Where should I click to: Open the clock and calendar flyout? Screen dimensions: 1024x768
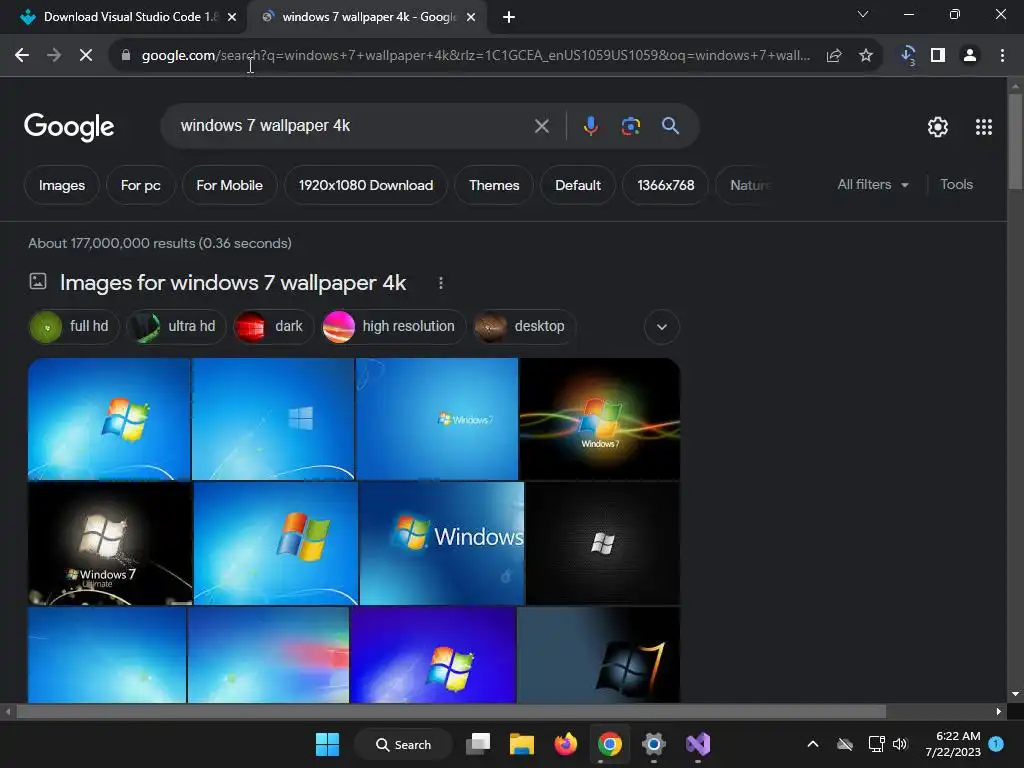(953, 744)
